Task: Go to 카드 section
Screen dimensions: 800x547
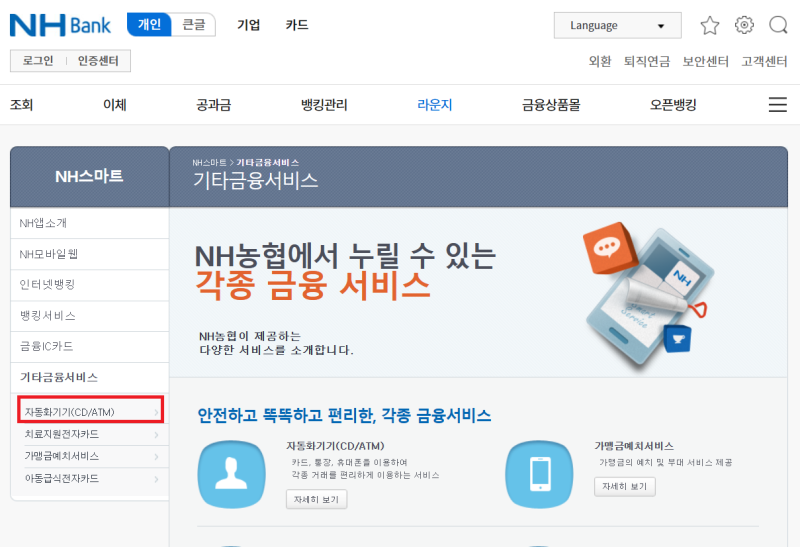Action: 297,25
